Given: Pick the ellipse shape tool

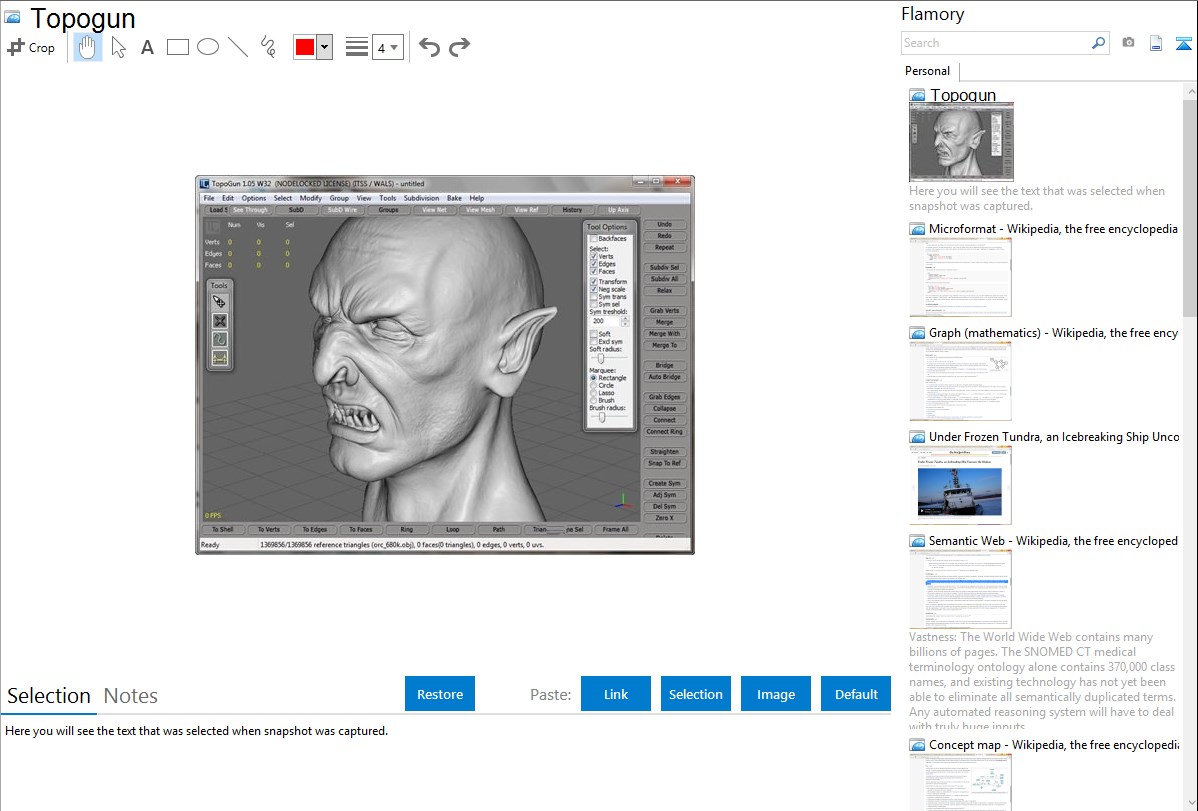Looking at the screenshot, I should click(x=208, y=47).
